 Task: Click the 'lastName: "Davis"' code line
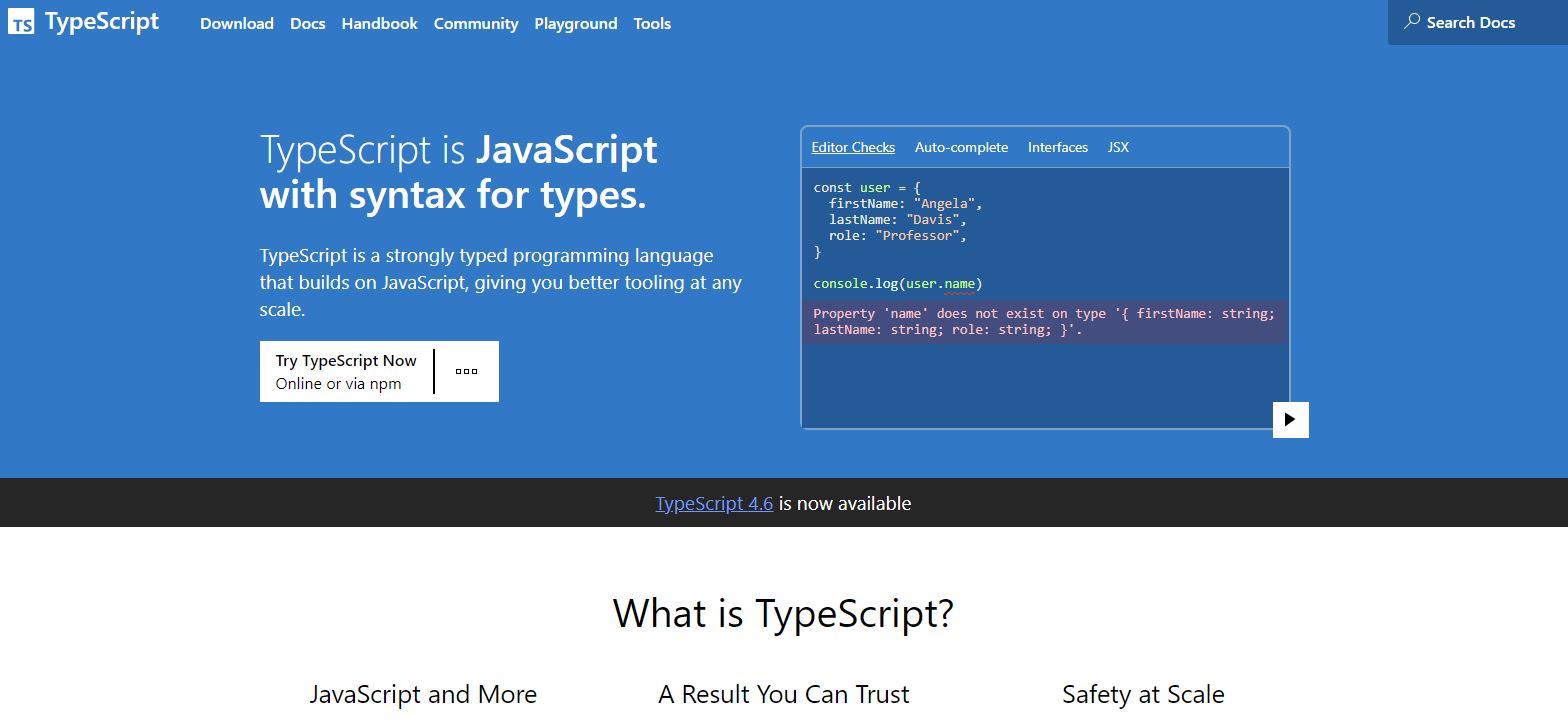click(x=898, y=219)
